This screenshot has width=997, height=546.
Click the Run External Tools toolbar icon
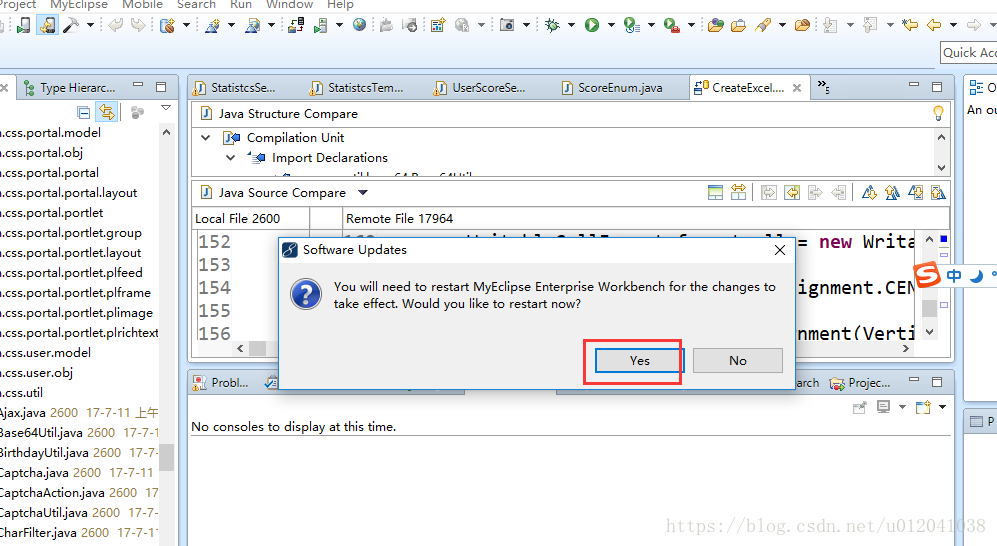click(x=671, y=25)
